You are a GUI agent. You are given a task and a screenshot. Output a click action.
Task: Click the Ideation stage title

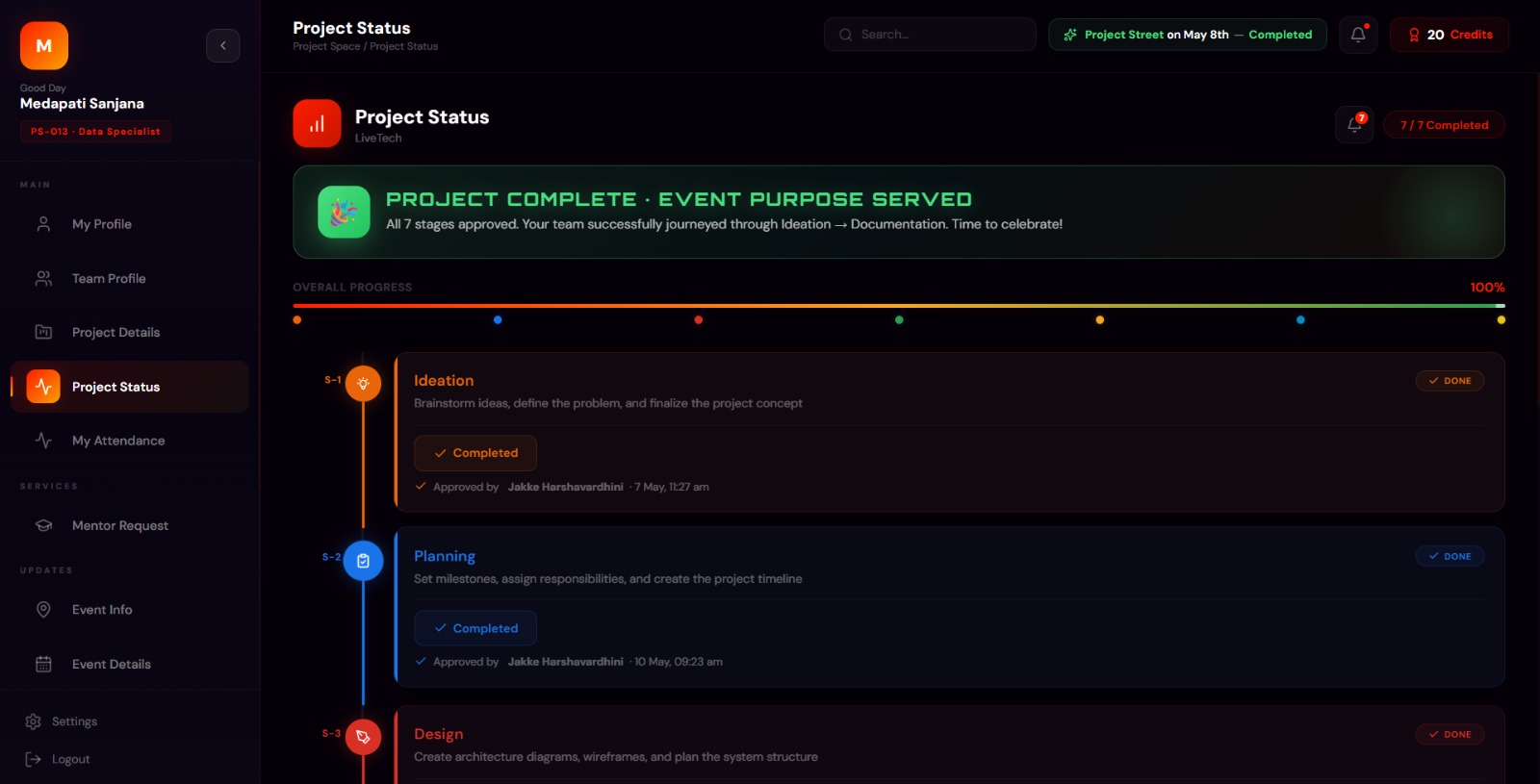click(x=444, y=381)
